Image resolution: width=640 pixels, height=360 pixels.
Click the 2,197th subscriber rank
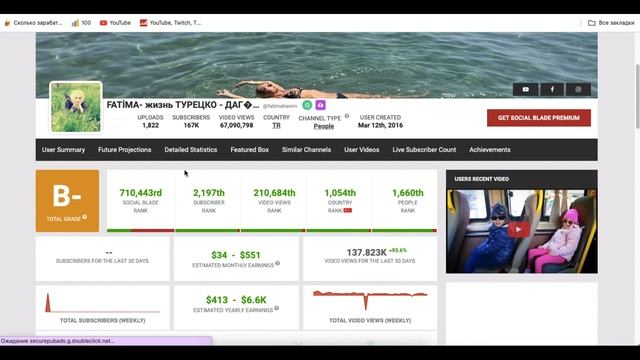(x=209, y=193)
